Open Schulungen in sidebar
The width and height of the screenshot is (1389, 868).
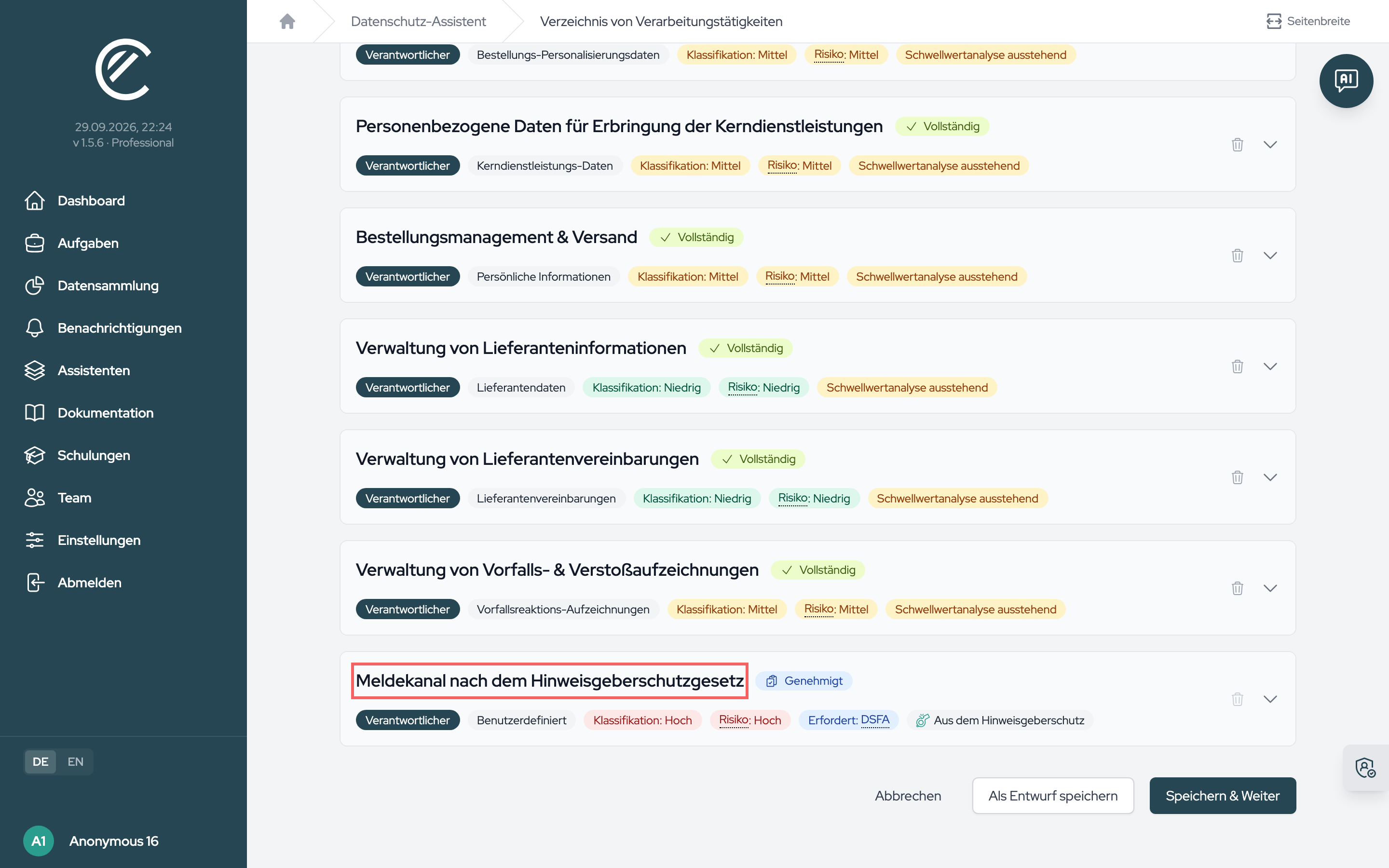(x=78, y=455)
